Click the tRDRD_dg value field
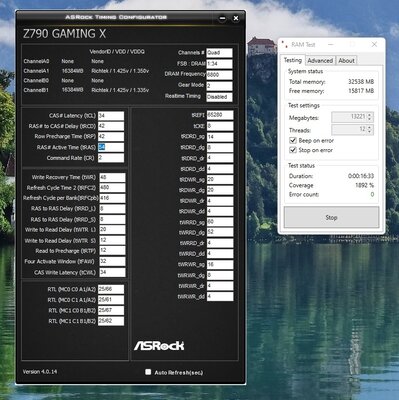399x400 pixels. point(220,147)
